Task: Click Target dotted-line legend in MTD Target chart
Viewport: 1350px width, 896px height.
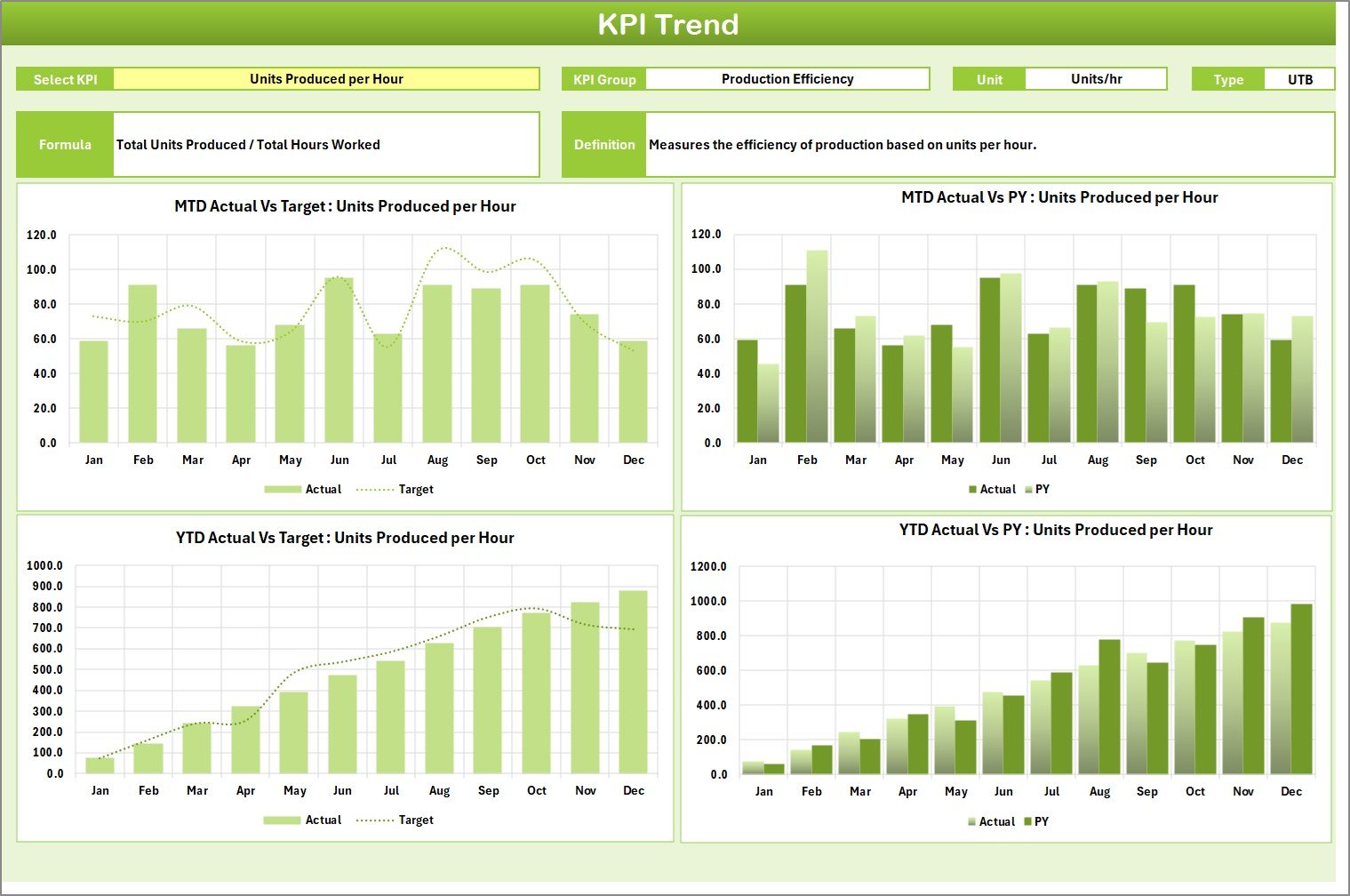Action: pos(374,490)
